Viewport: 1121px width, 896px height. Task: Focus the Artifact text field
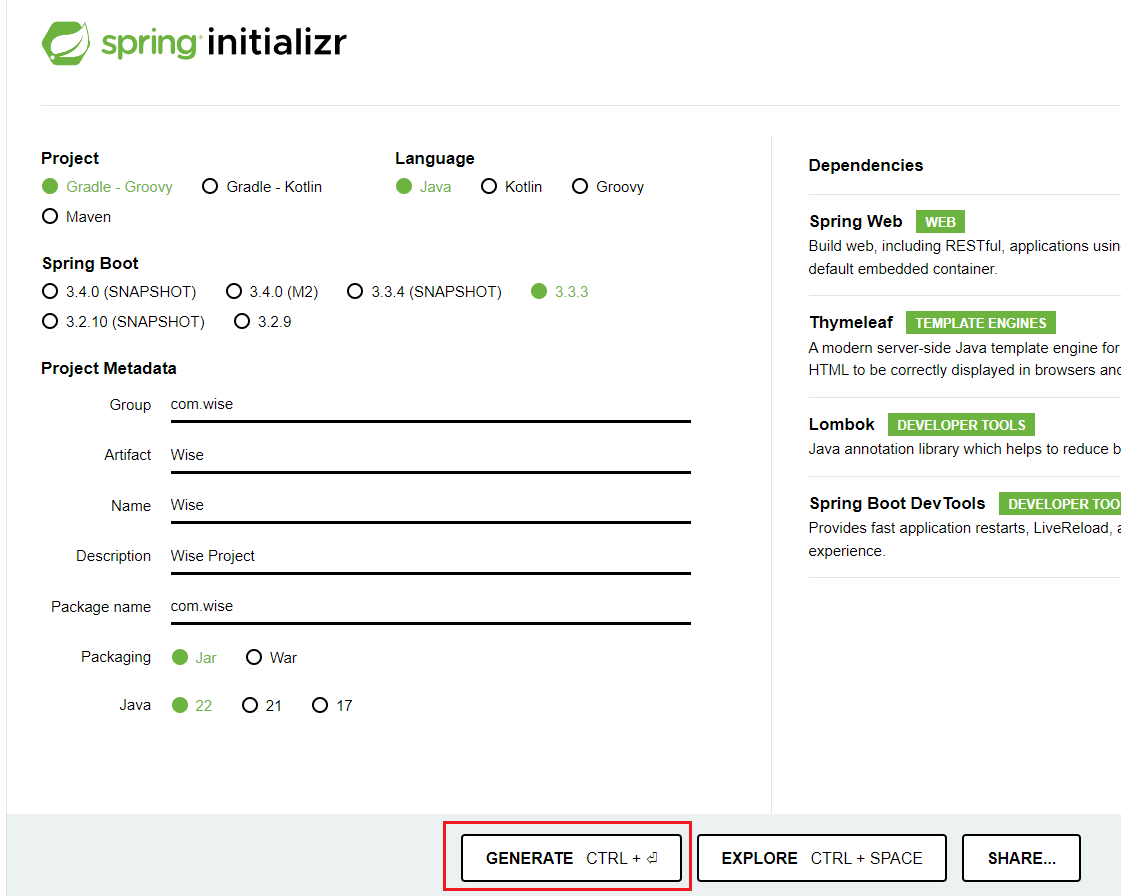430,455
